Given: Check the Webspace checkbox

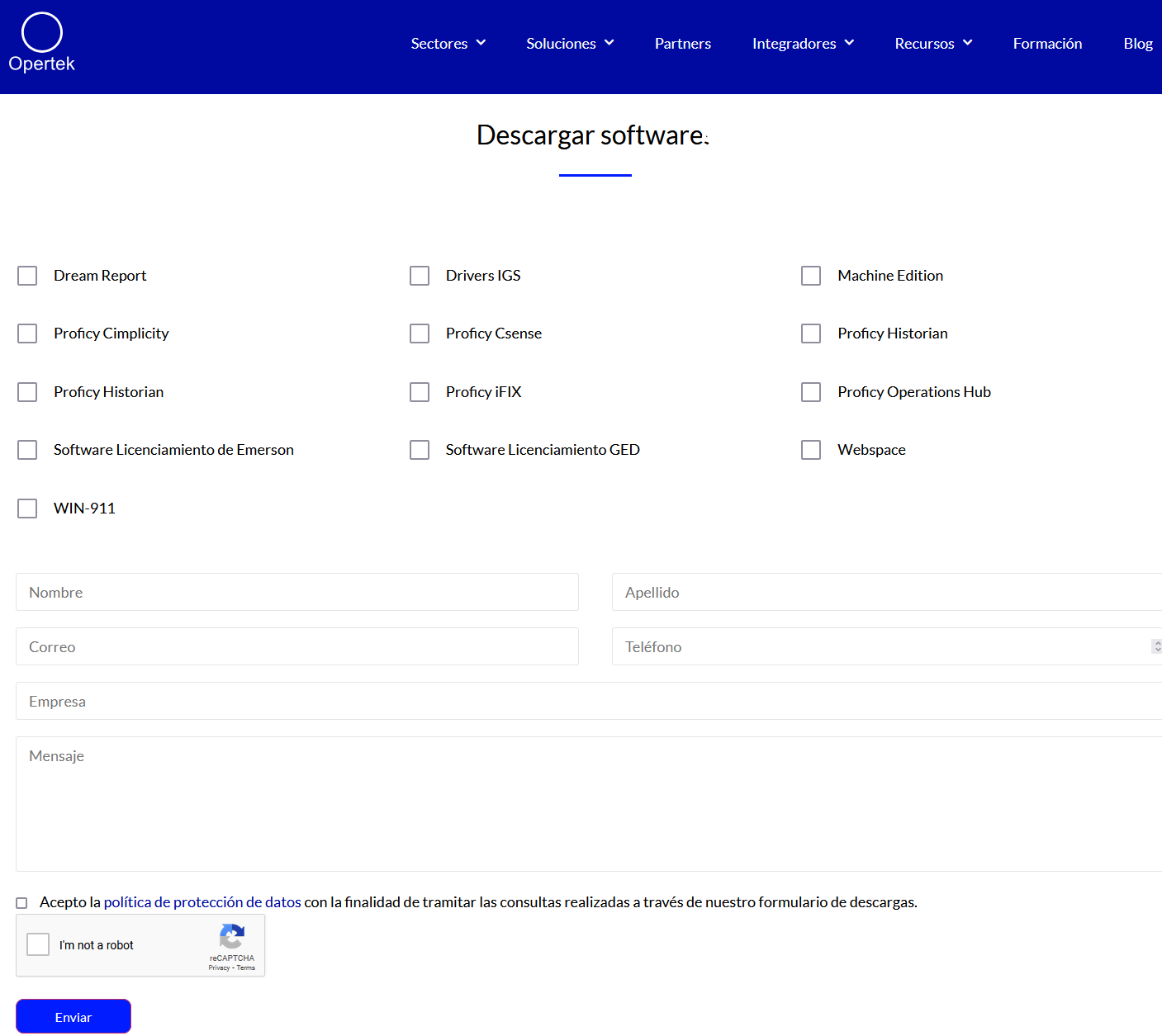Looking at the screenshot, I should point(811,450).
